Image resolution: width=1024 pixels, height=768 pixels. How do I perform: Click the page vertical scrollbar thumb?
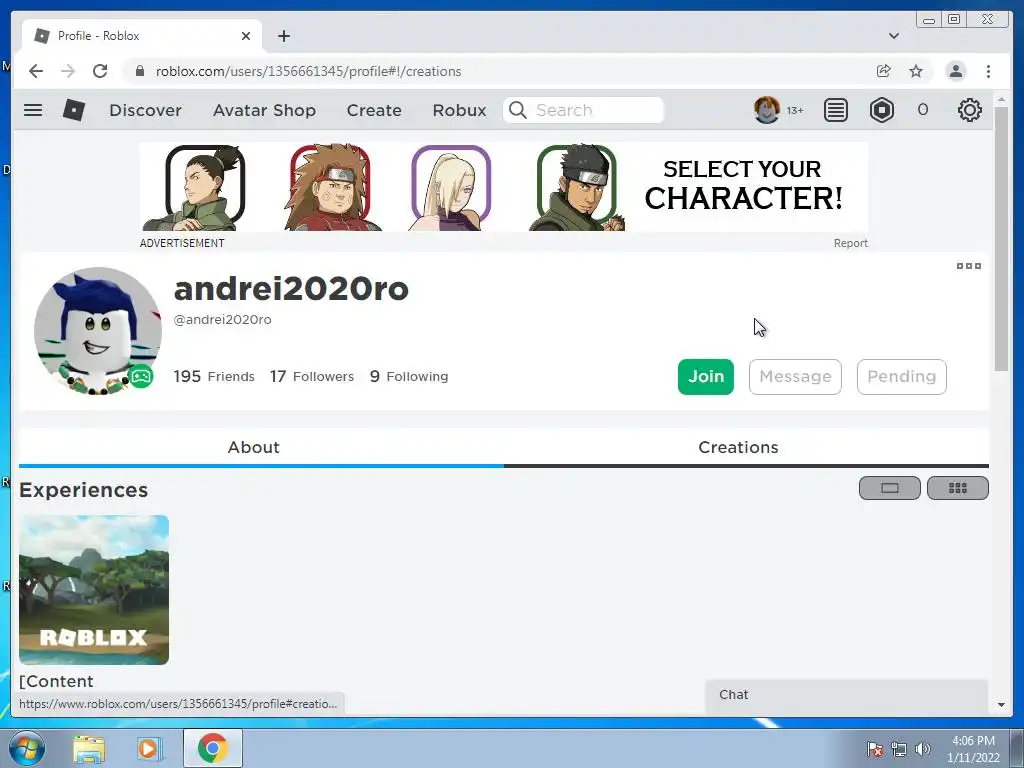click(1001, 238)
